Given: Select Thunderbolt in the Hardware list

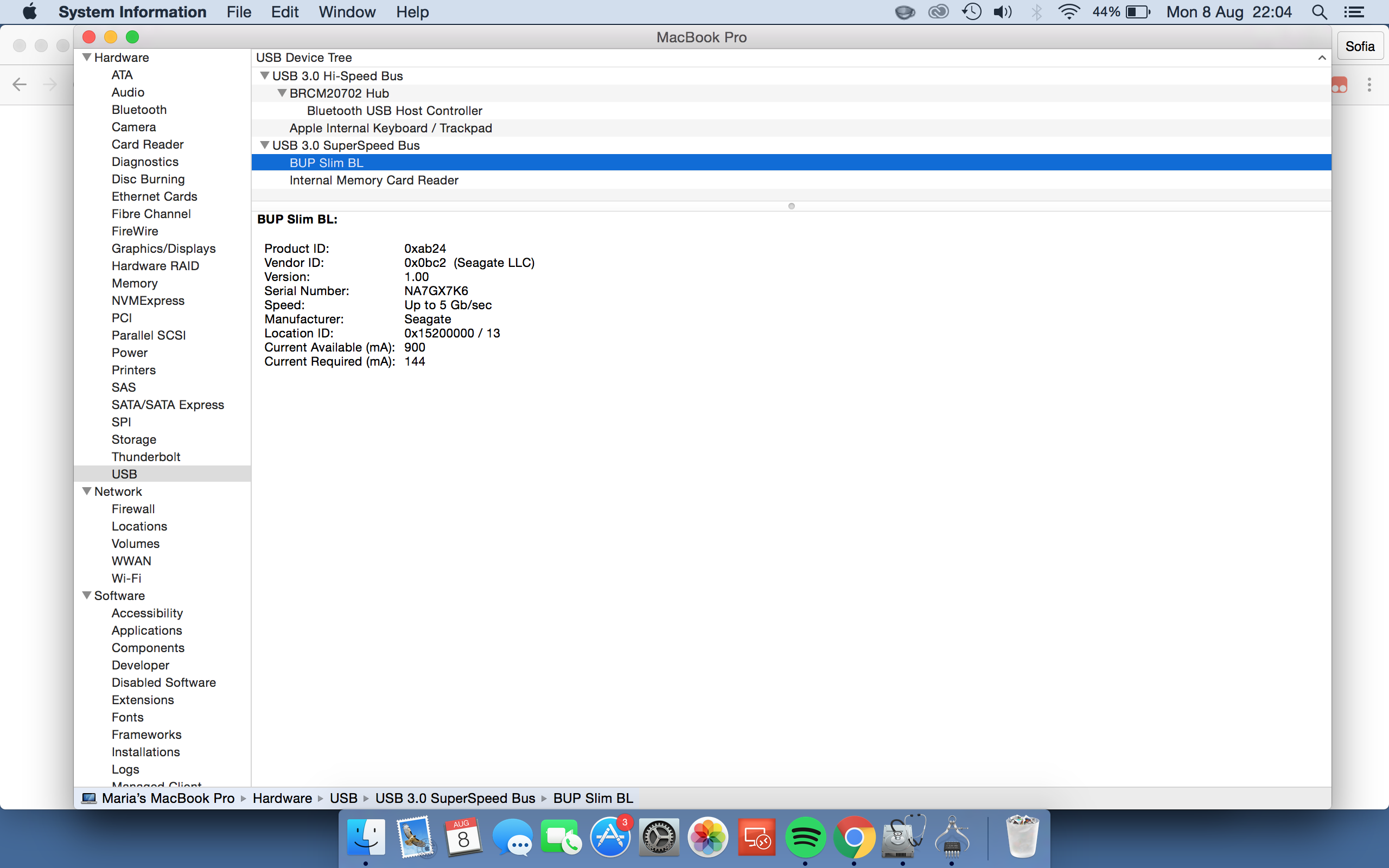Looking at the screenshot, I should point(146,457).
